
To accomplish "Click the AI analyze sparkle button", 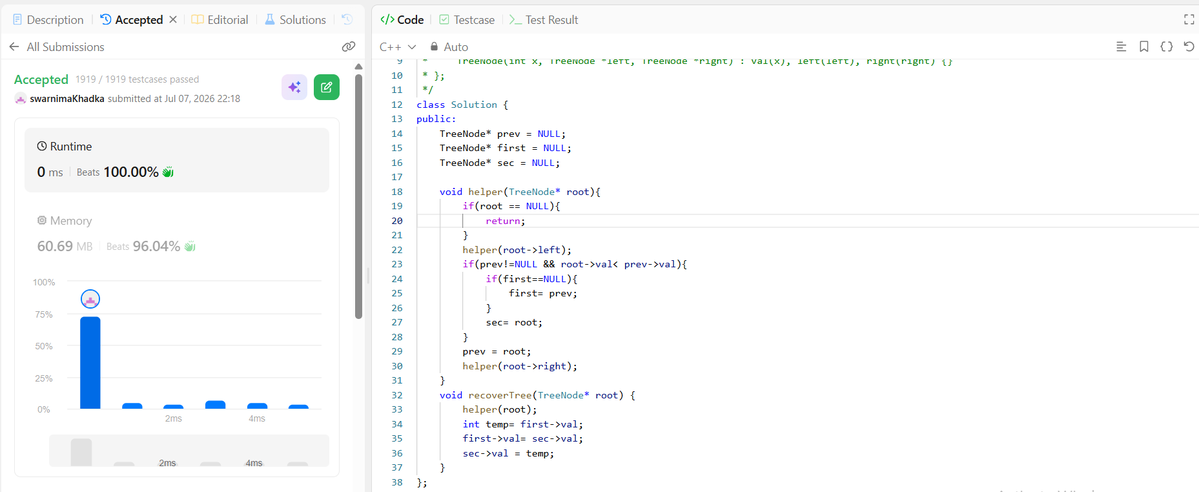I will coord(294,87).
